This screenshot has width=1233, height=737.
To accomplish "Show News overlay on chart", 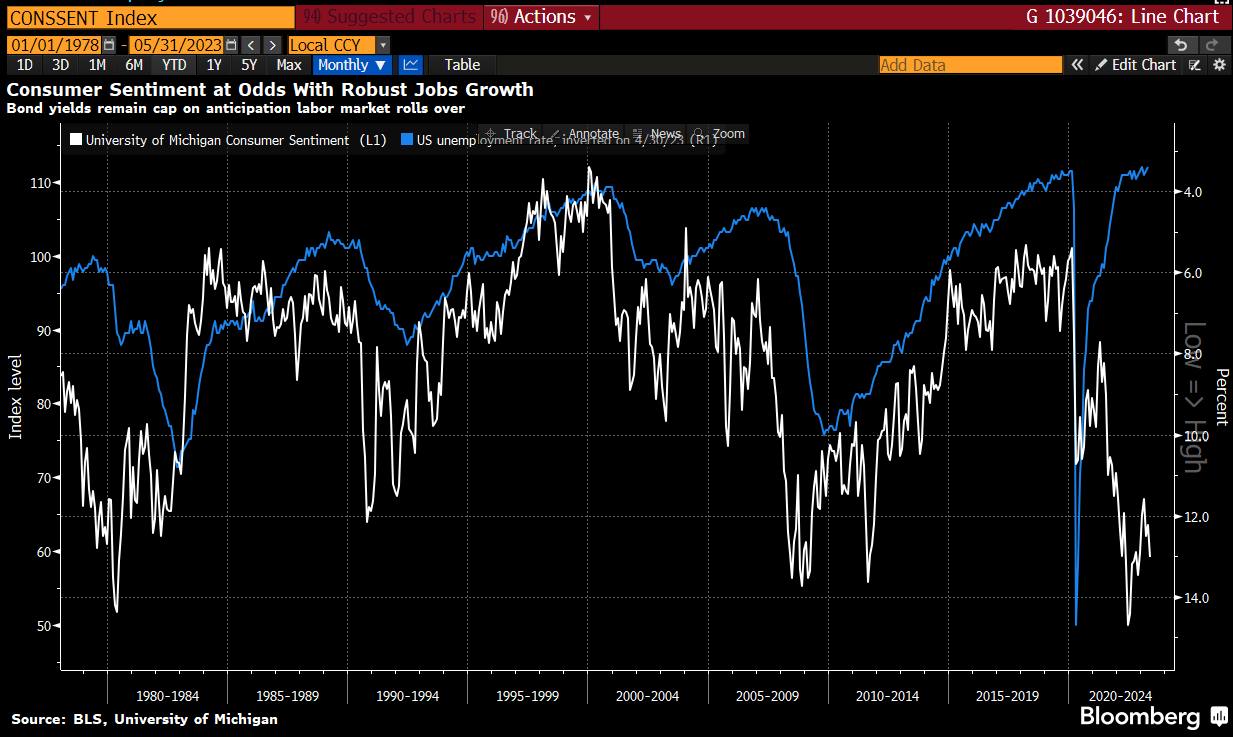I will pyautogui.click(x=657, y=134).
